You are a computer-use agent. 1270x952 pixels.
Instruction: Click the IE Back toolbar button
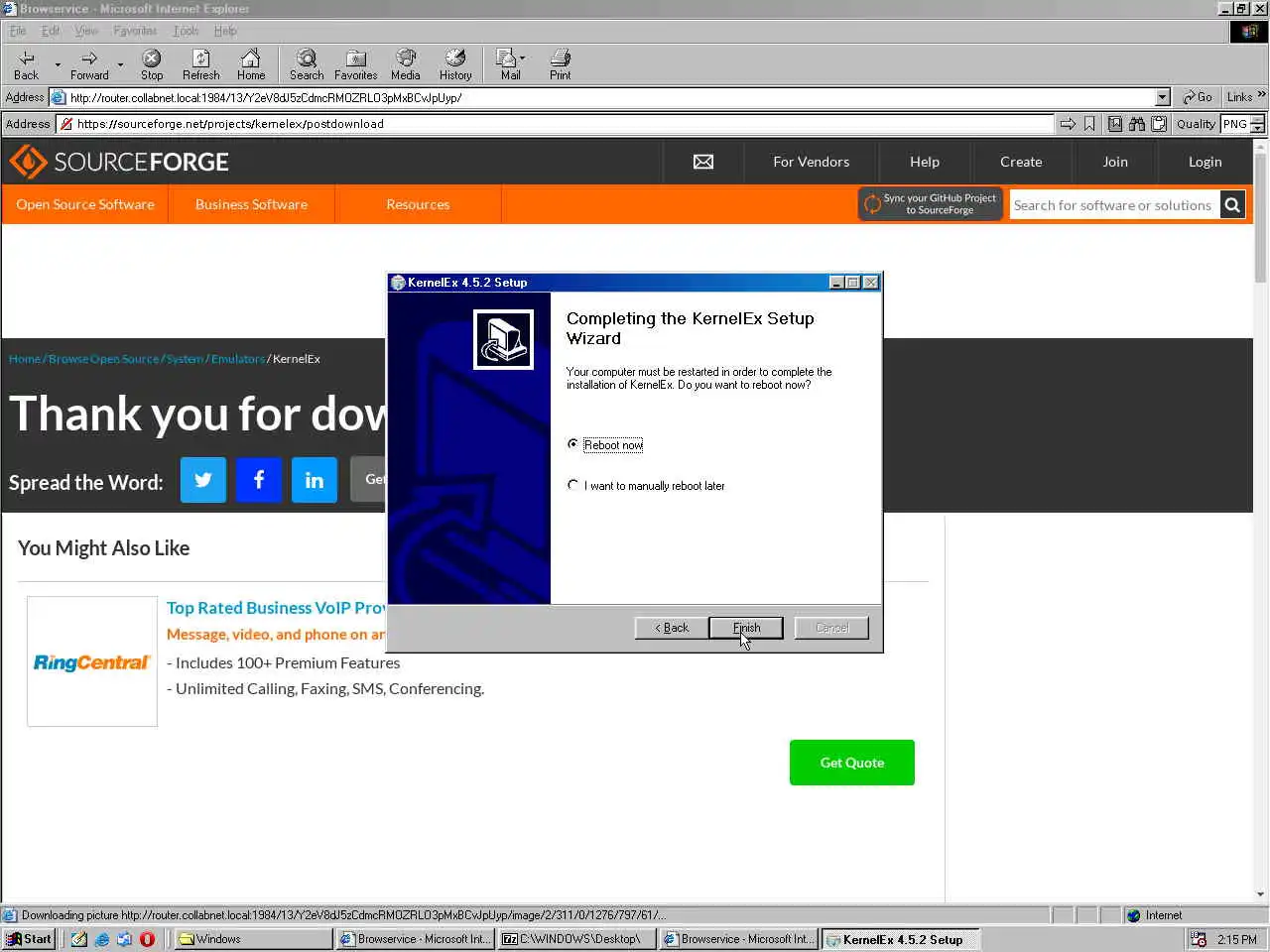(x=27, y=64)
